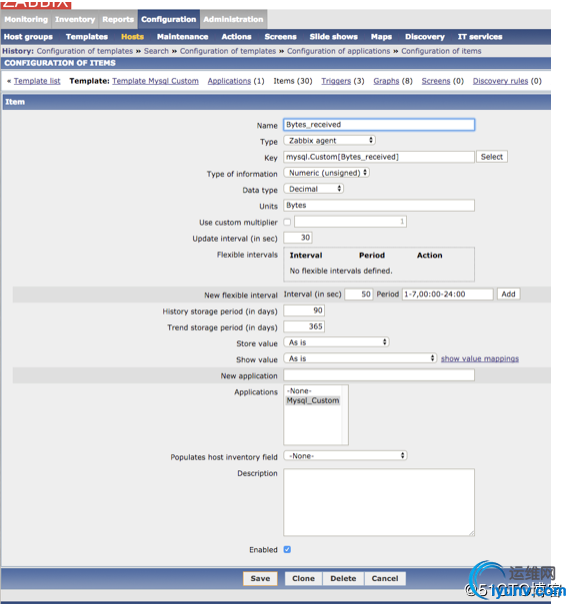Click the Delete button
Viewport: 572px width, 607px height.
pos(343,579)
